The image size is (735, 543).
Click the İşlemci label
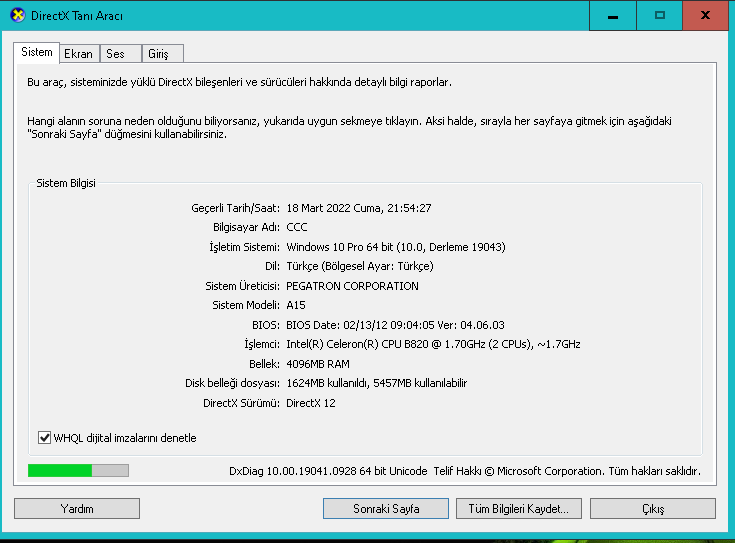point(262,344)
